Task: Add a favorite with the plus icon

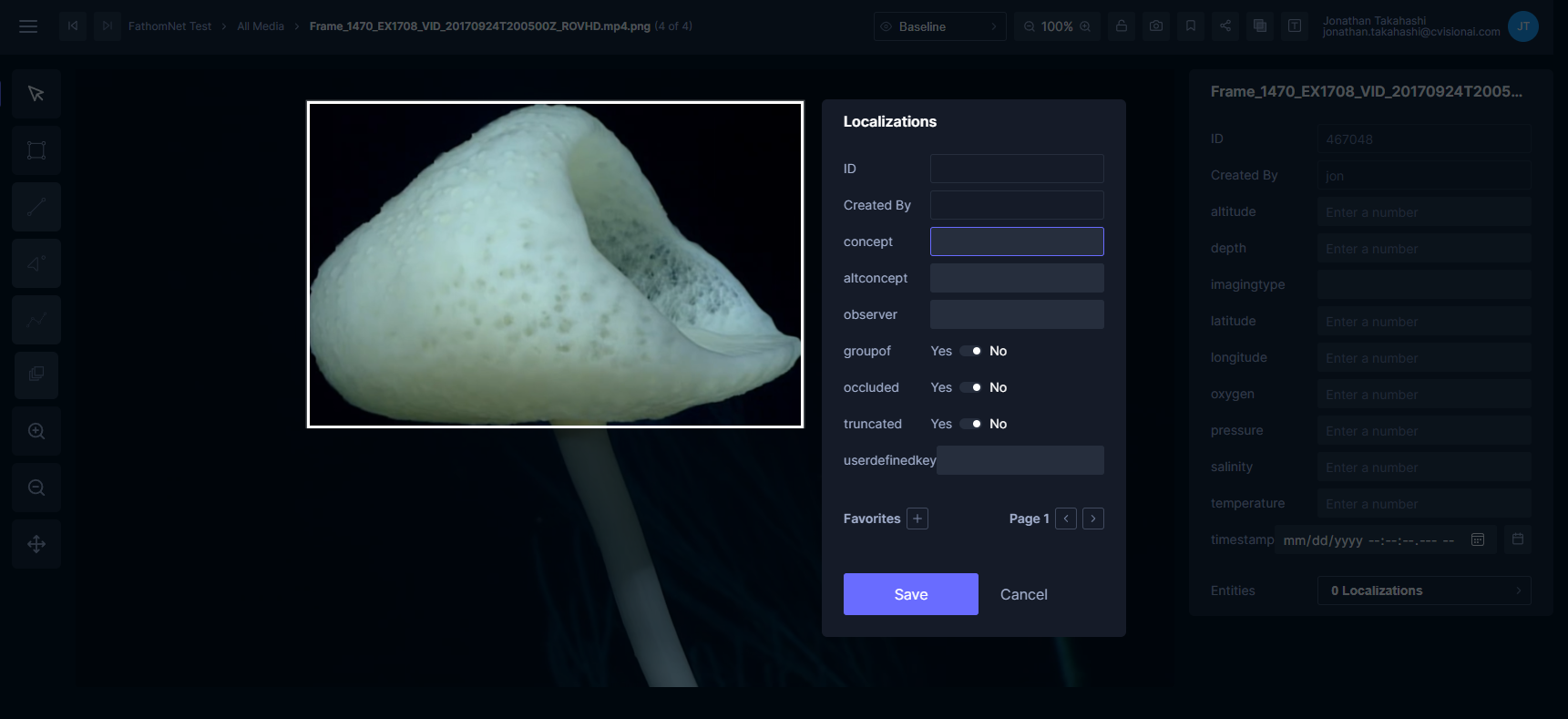Action: click(x=917, y=519)
